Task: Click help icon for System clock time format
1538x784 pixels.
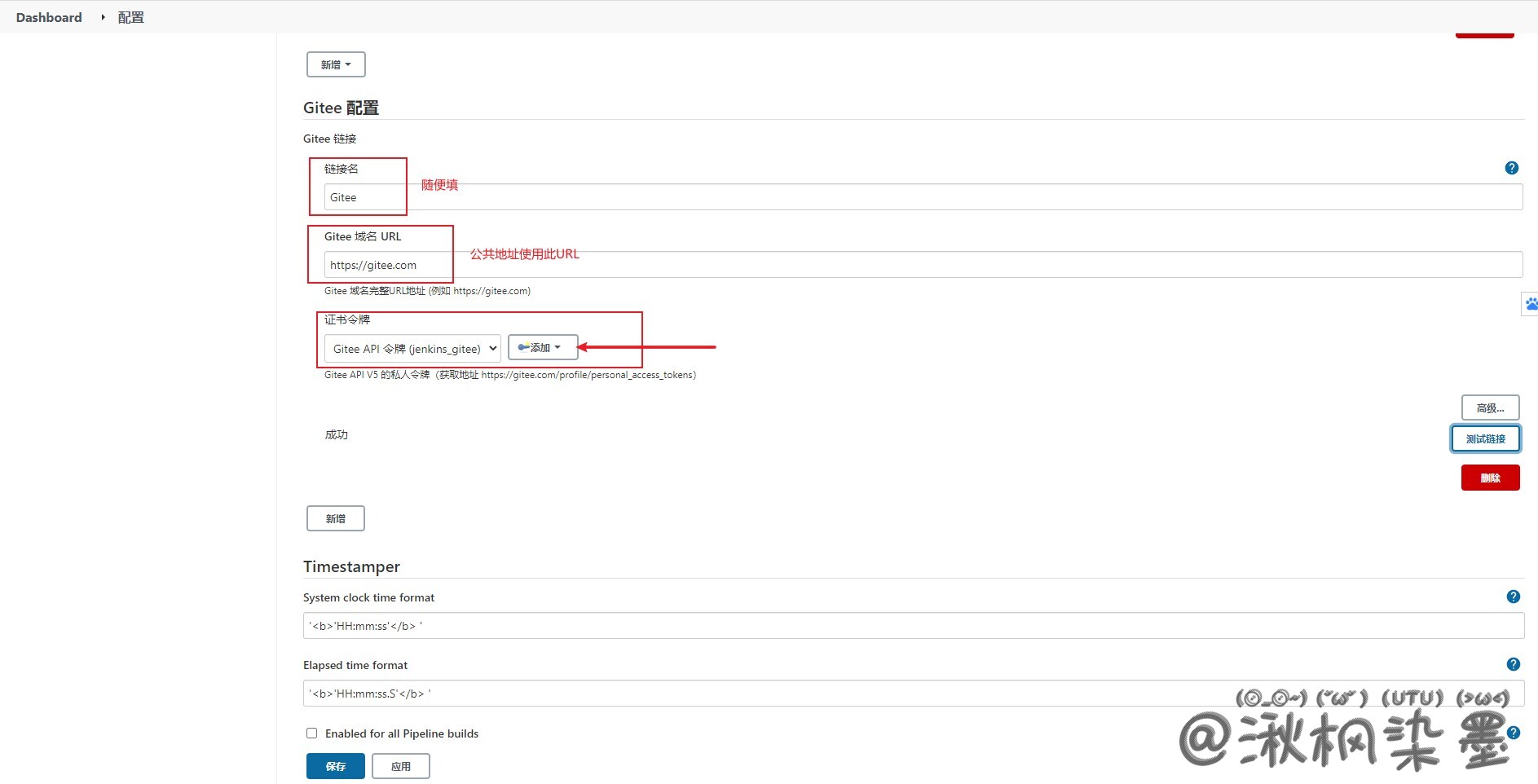Action: [x=1513, y=597]
